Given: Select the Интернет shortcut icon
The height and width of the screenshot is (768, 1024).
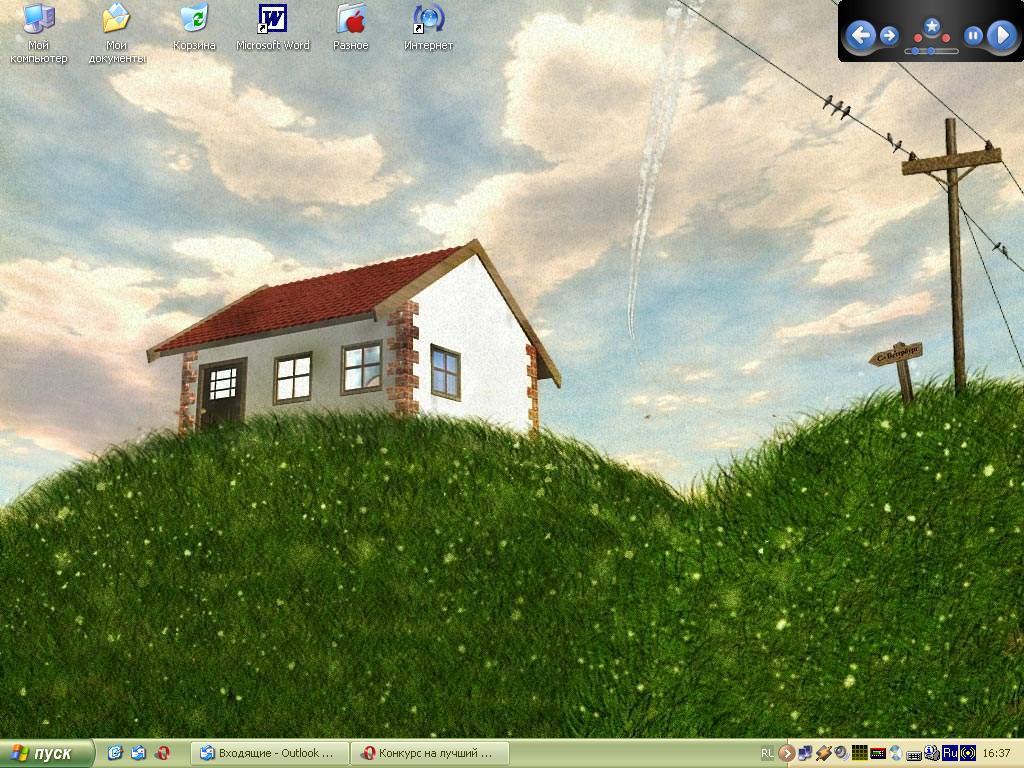Looking at the screenshot, I should pyautogui.click(x=428, y=27).
